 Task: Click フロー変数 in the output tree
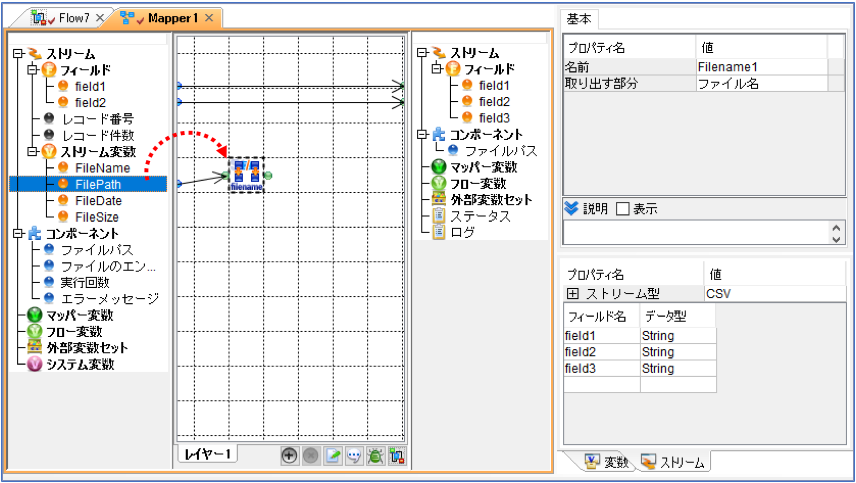tap(478, 183)
